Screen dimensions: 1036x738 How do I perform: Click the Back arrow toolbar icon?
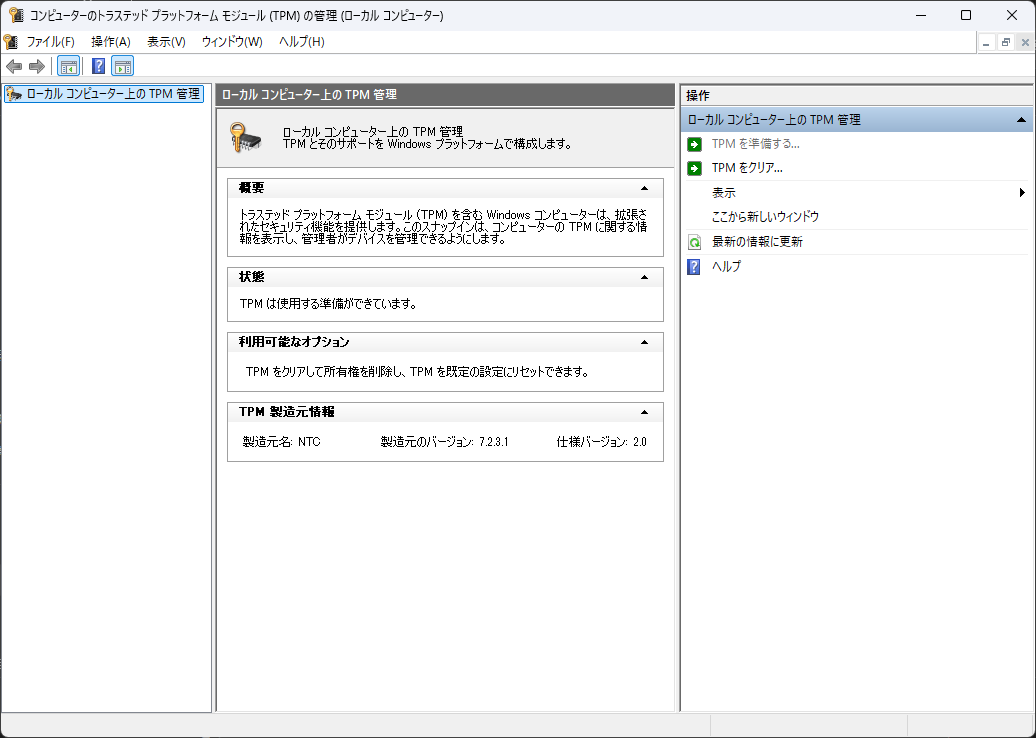[14, 67]
